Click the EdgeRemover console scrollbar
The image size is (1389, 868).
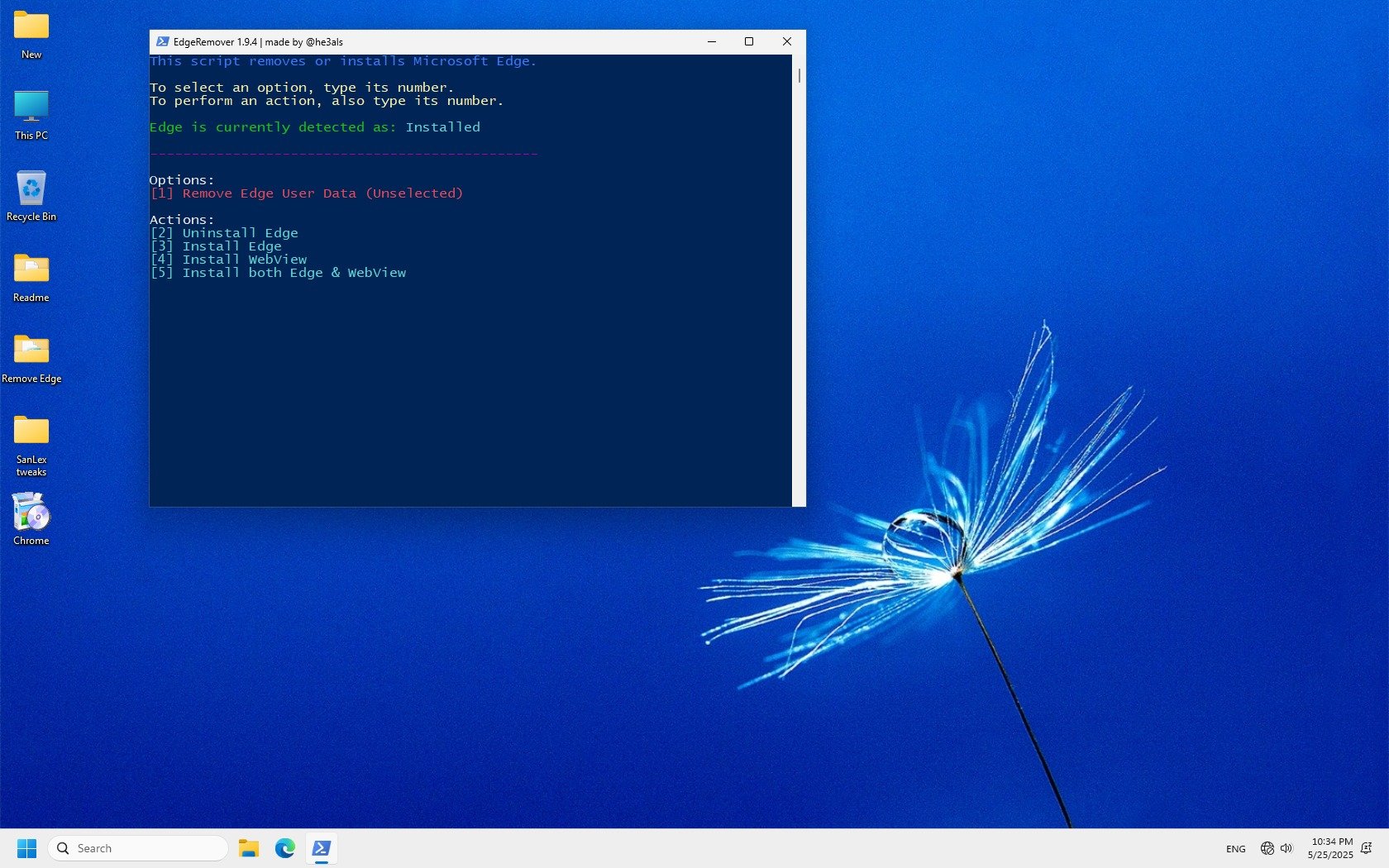click(799, 75)
